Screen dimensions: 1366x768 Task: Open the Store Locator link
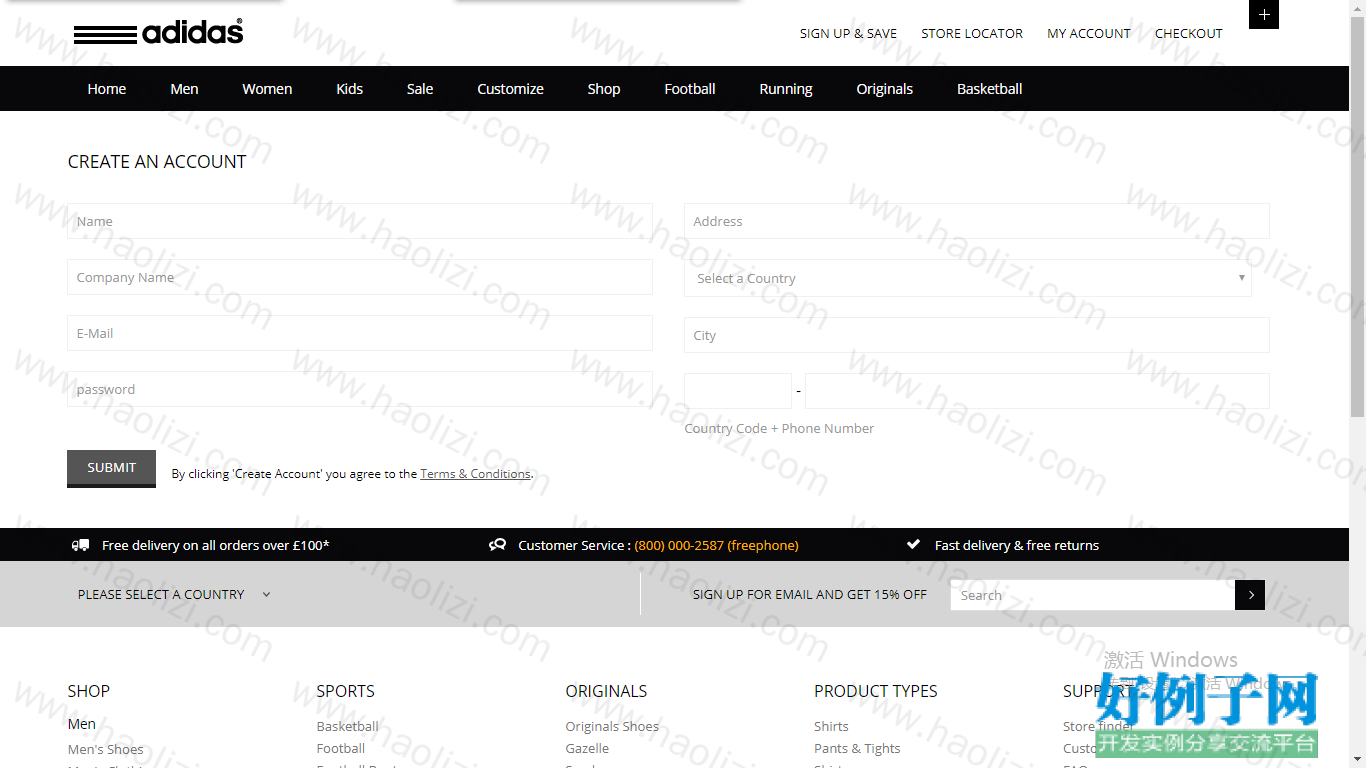click(x=972, y=33)
